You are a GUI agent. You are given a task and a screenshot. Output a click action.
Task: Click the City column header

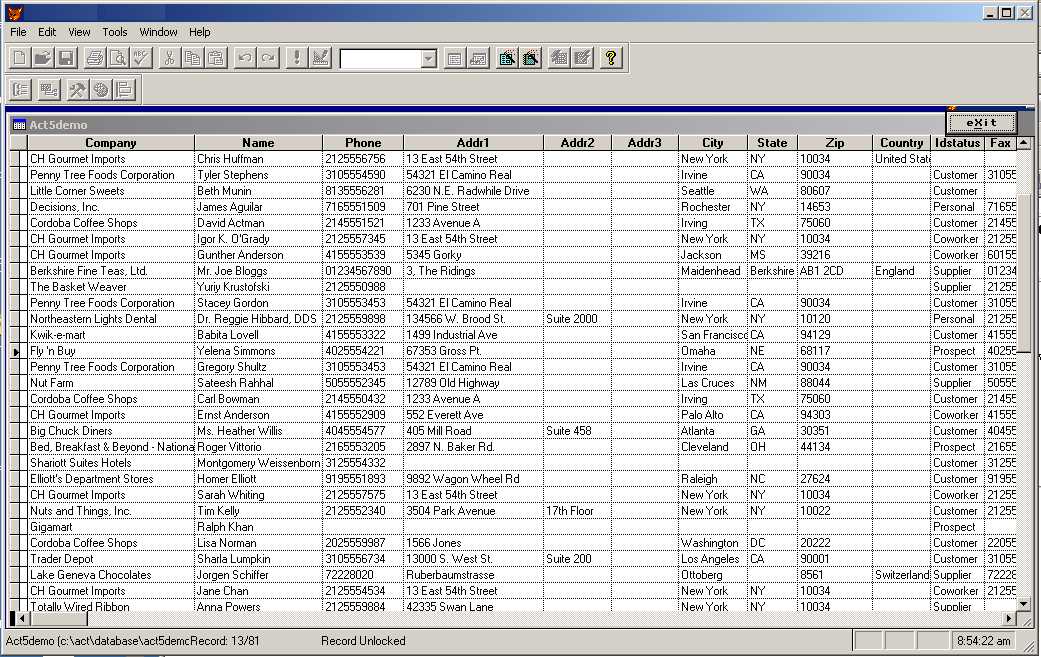[x=713, y=143]
